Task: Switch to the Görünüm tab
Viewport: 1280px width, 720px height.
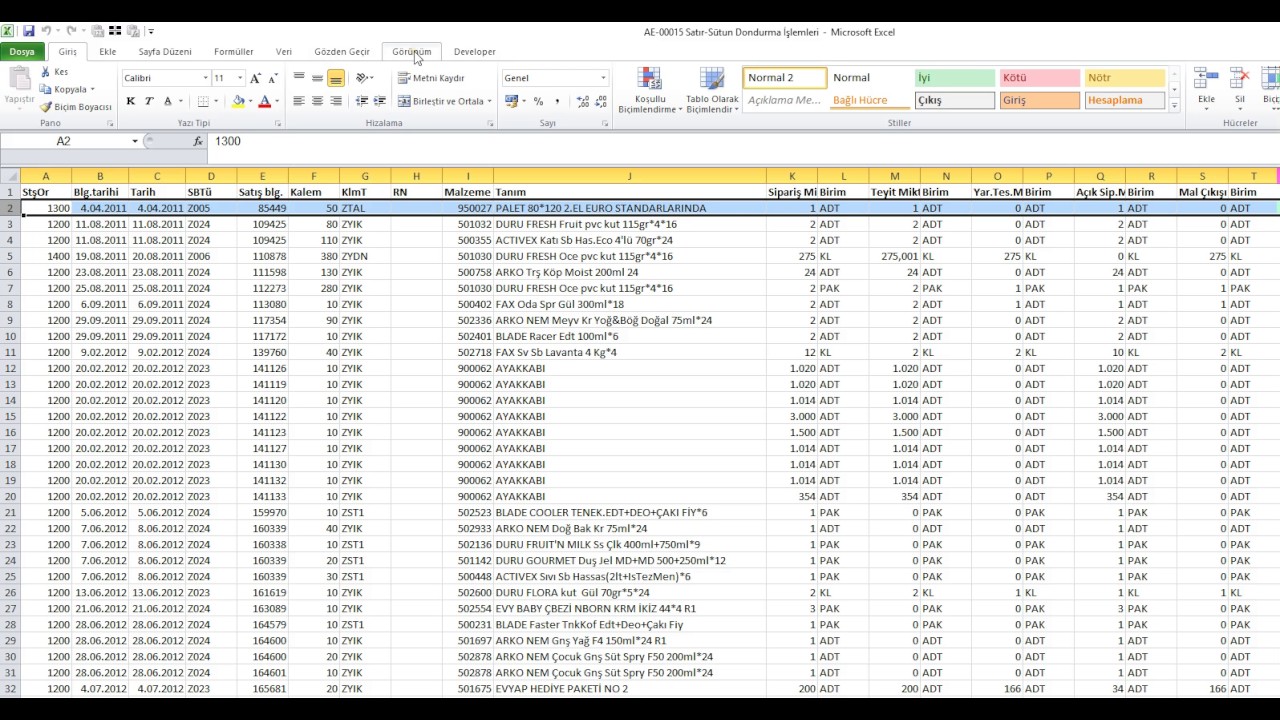Action: coord(412,52)
